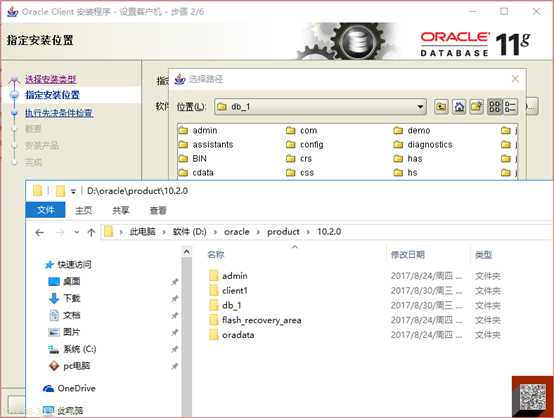554x418 pixels.
Task: Select the oradata folder
Action: click(231, 335)
